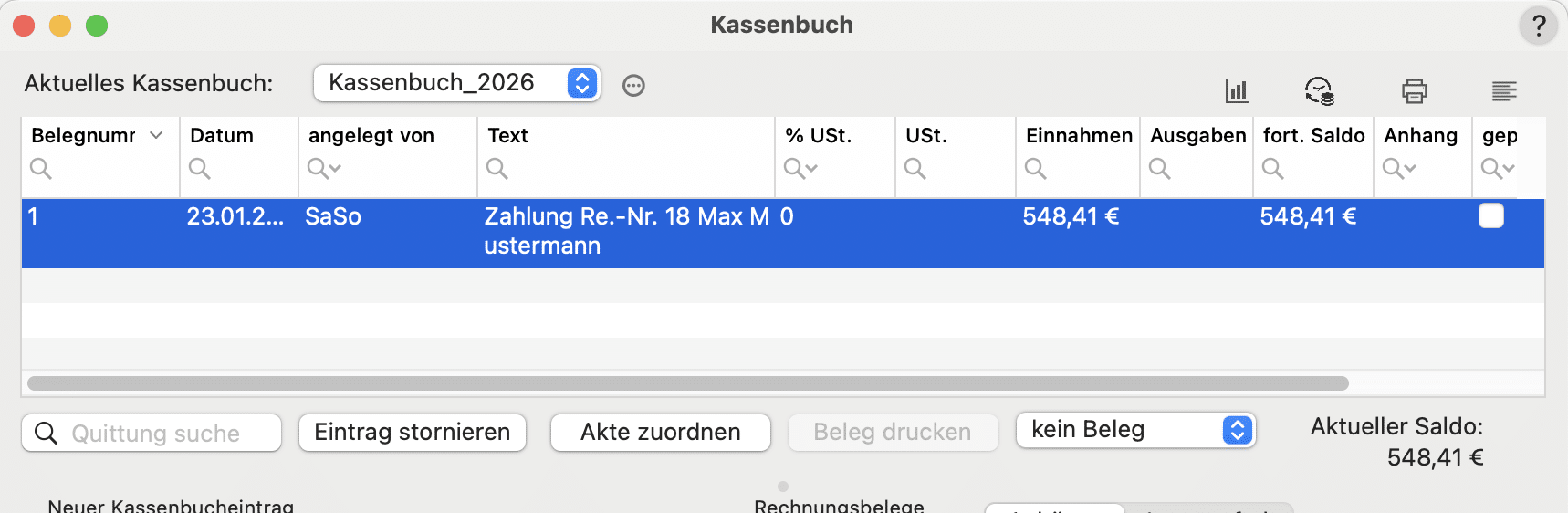1568x513 pixels.
Task: Click the 'Quittung suche' search field
Action: click(x=155, y=434)
